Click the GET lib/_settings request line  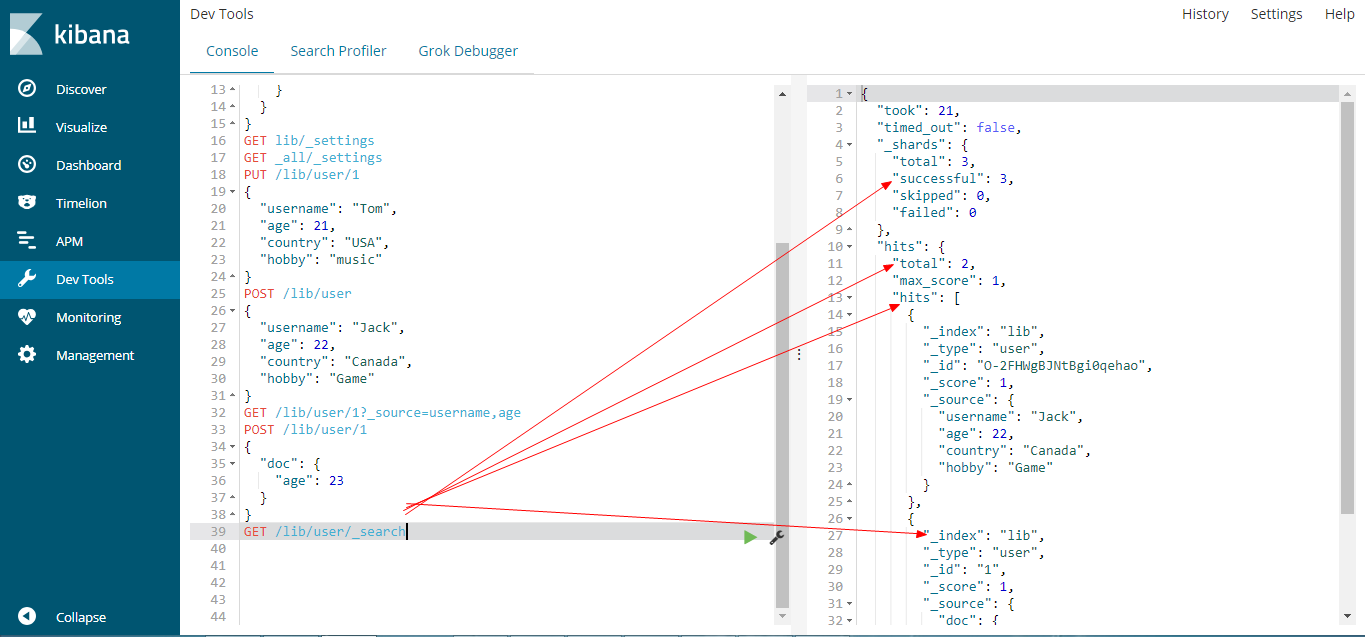(309, 140)
